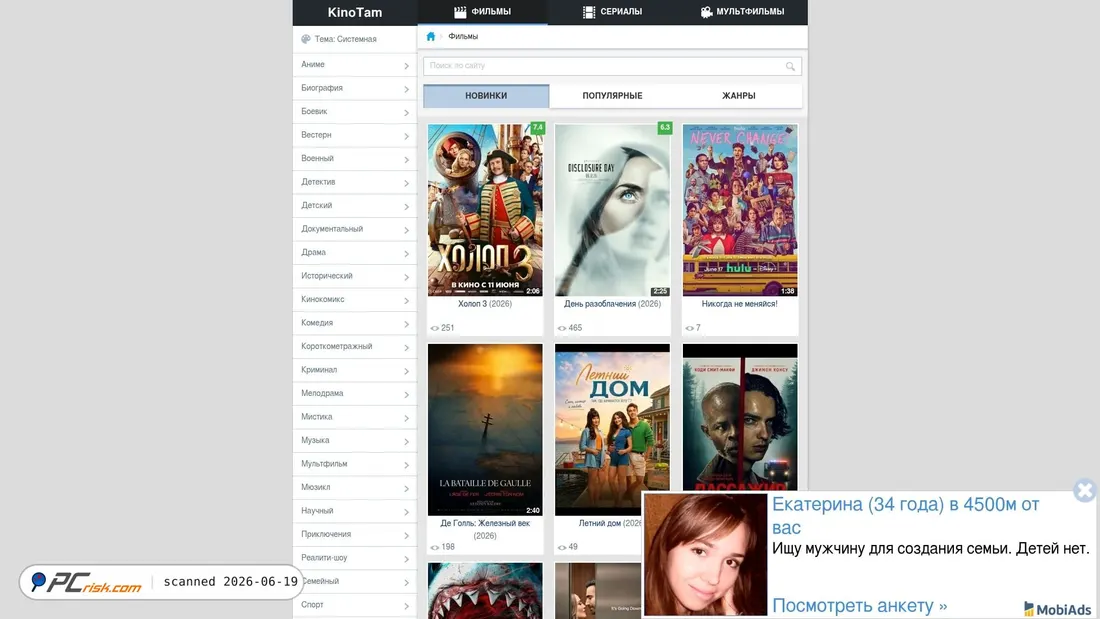
Task: Select the Новинки tab
Action: click(486, 96)
